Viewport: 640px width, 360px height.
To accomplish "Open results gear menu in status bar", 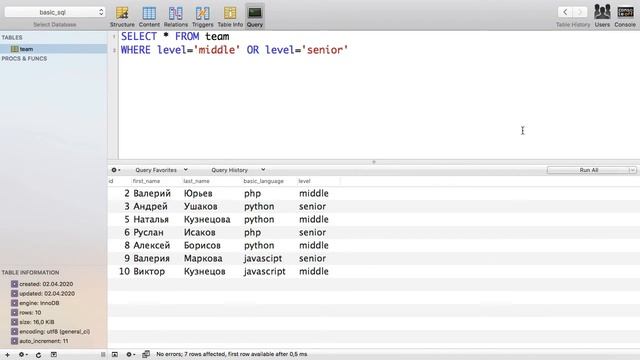I will 130,355.
